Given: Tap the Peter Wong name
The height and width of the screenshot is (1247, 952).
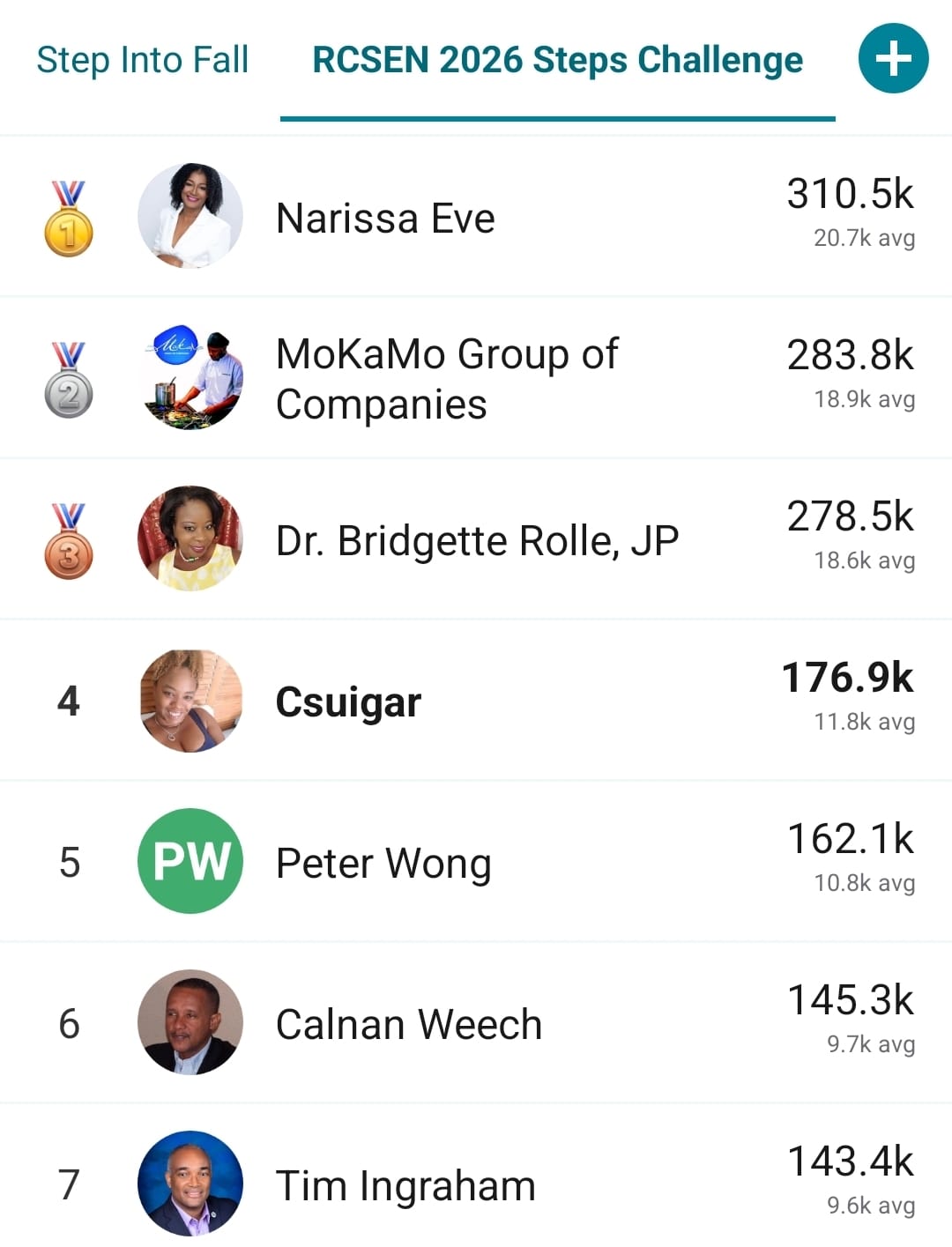Looking at the screenshot, I should [383, 864].
